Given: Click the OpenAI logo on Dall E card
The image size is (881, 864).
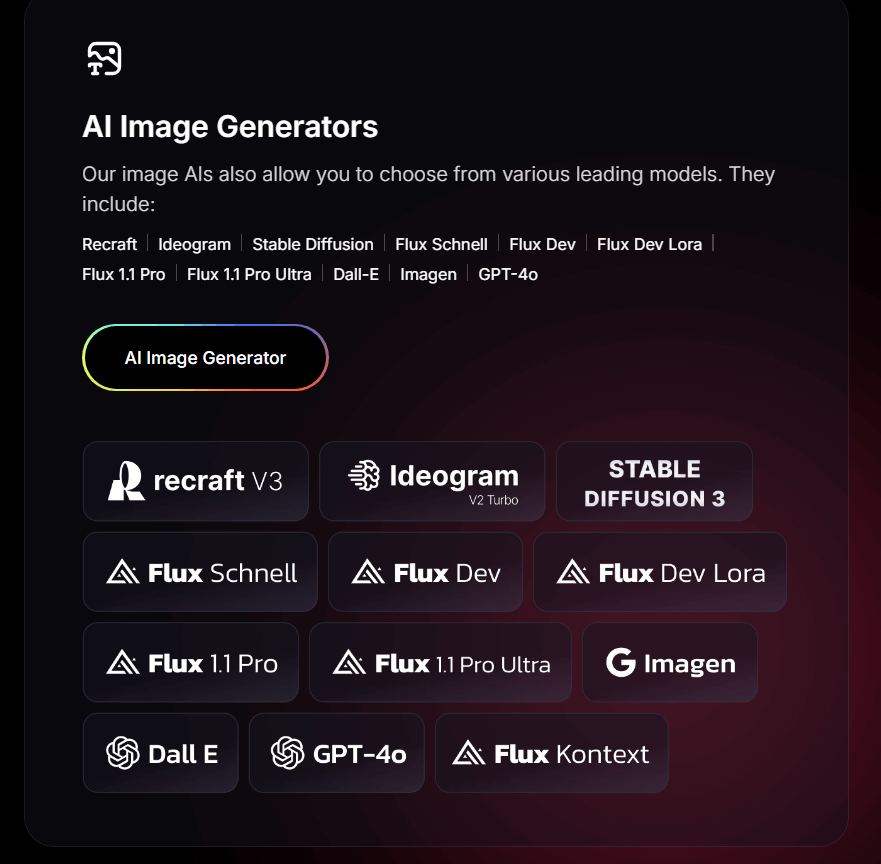Looking at the screenshot, I should [x=122, y=753].
